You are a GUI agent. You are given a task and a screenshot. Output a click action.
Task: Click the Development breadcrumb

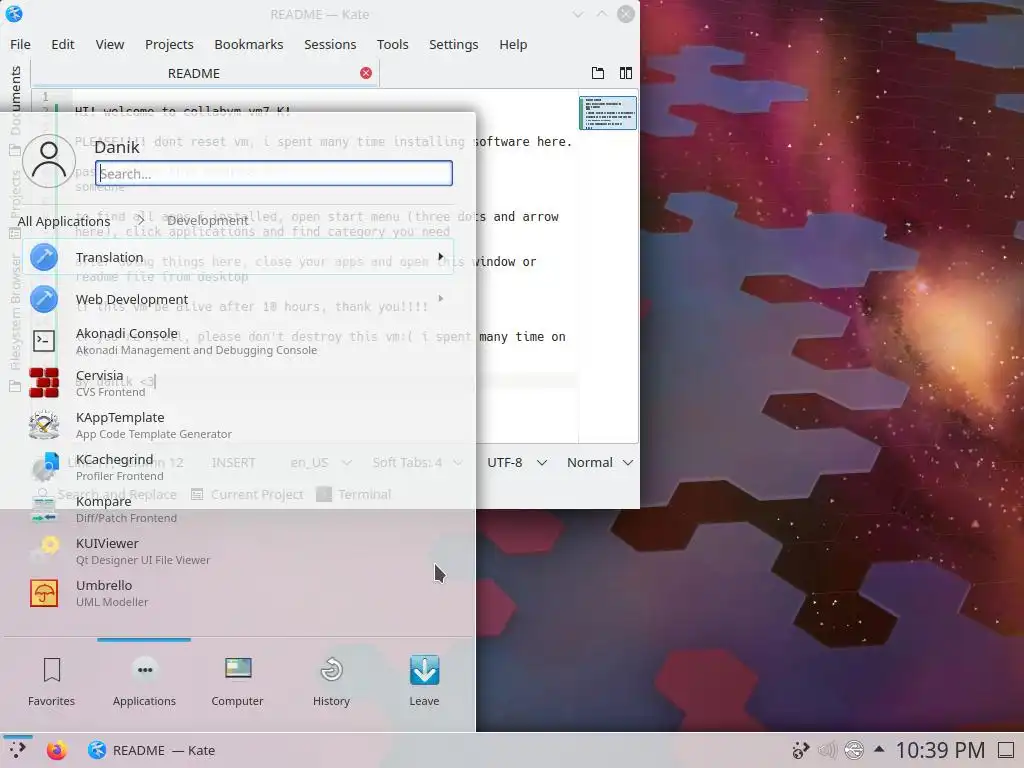point(208,221)
